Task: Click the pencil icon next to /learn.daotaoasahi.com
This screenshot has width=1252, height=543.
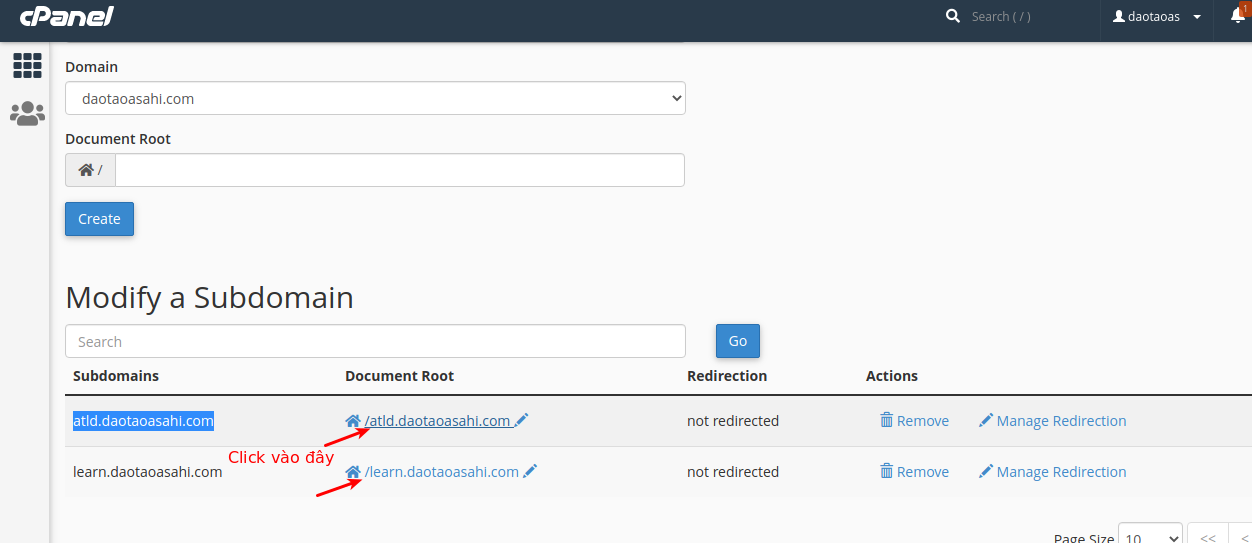Action: (530, 471)
